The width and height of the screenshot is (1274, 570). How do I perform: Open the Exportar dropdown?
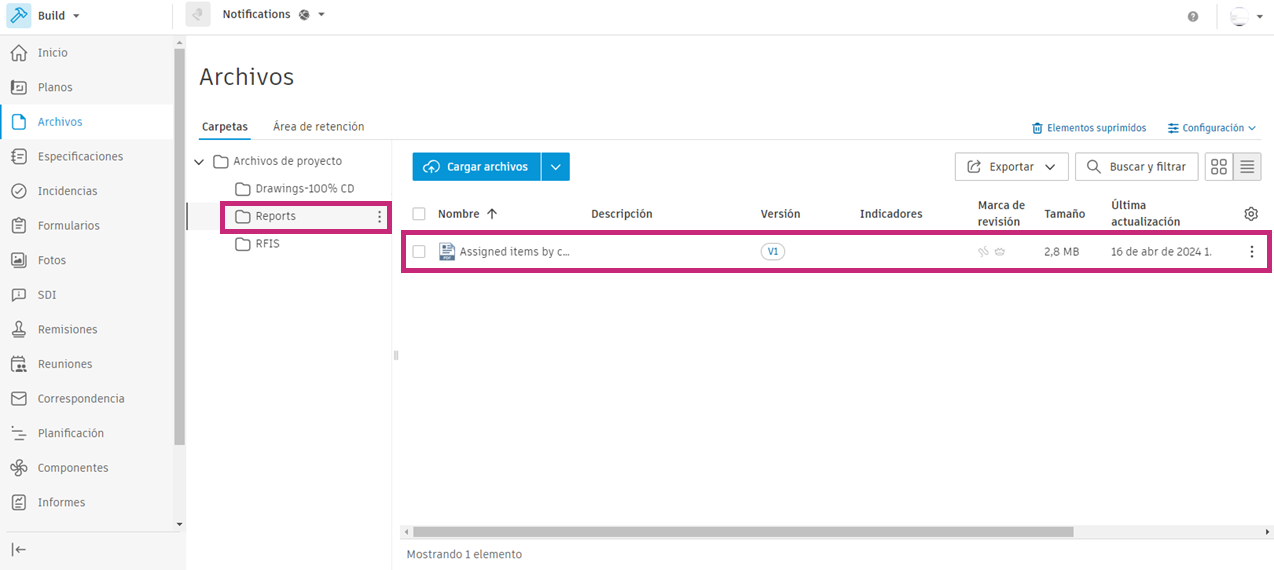point(1011,167)
